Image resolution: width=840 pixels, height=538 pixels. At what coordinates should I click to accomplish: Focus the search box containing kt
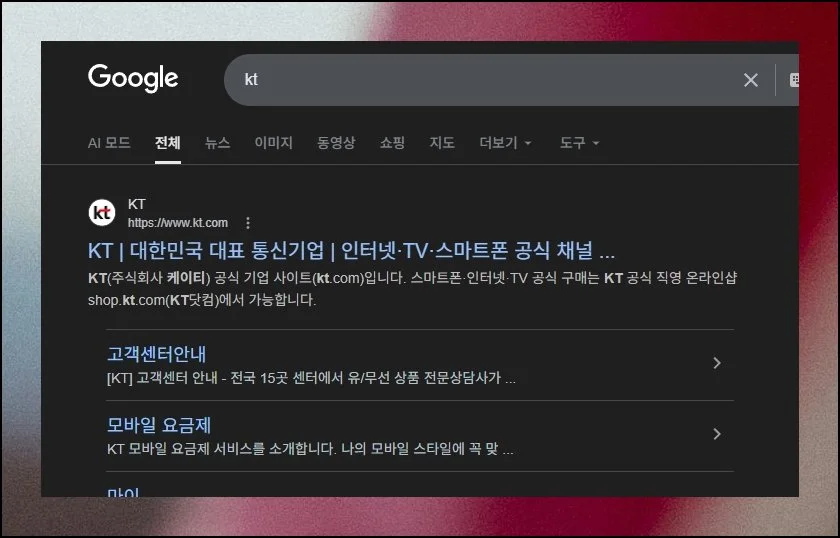click(480, 80)
